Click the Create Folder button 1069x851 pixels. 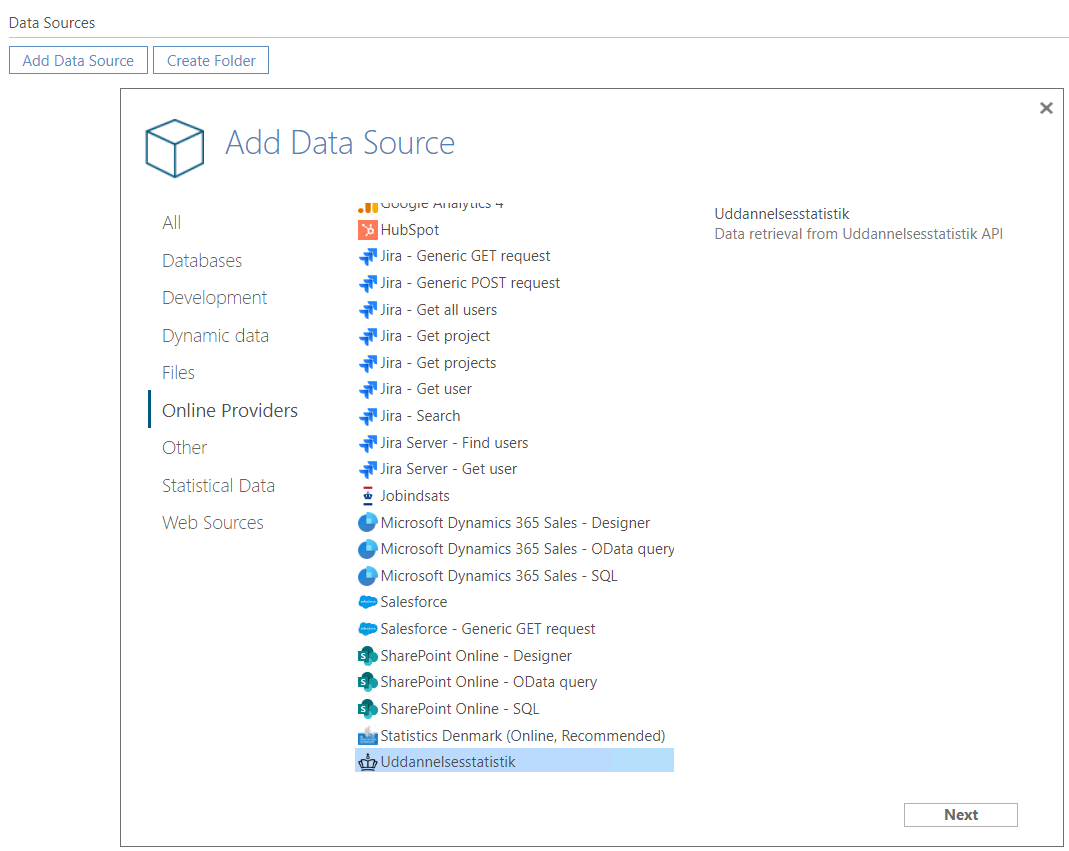point(211,60)
